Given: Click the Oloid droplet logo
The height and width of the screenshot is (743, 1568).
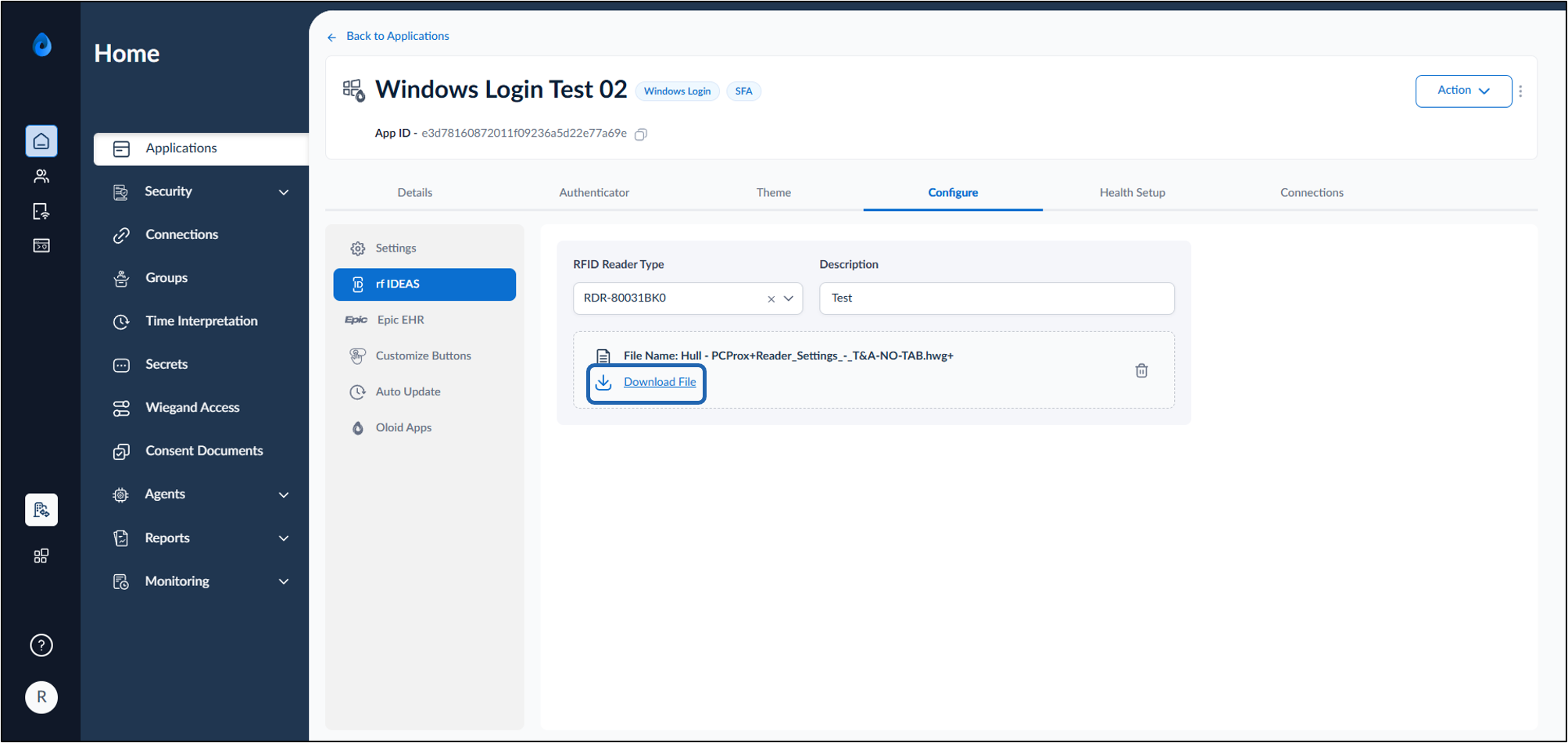Looking at the screenshot, I should [x=42, y=45].
